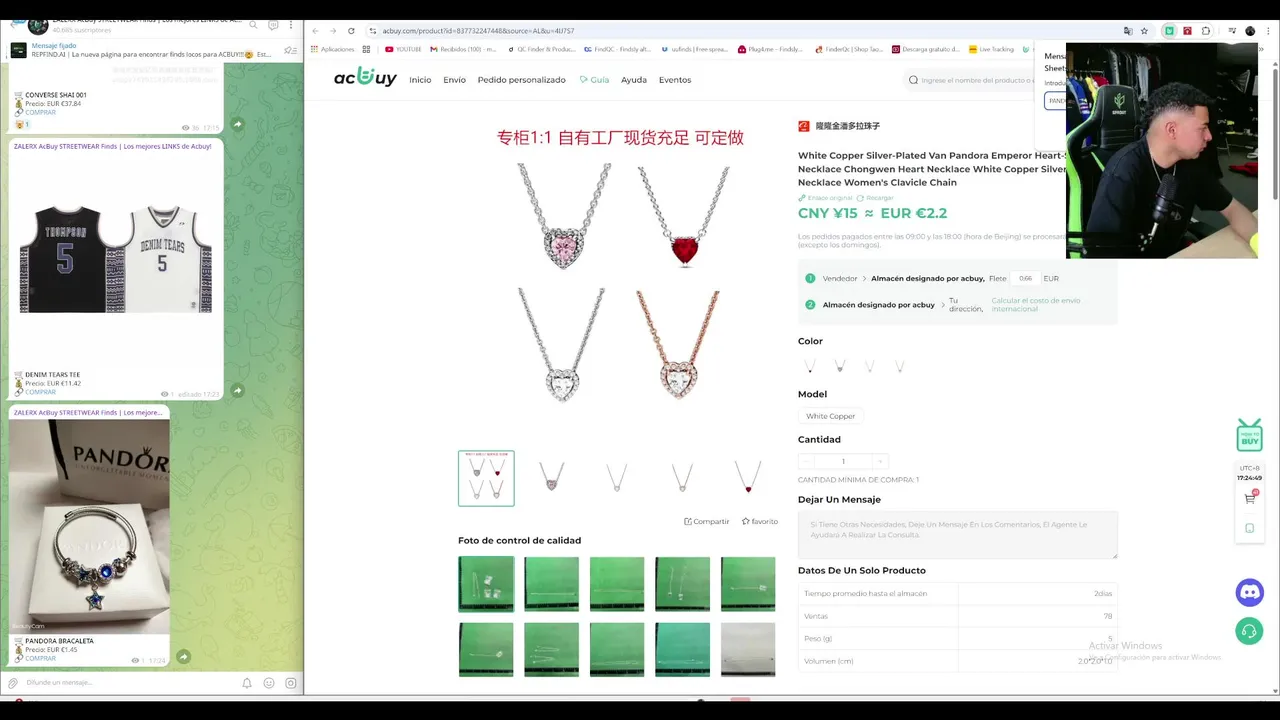Open the Telegram emoji picker
This screenshot has width=1280, height=720.
pyautogui.click(x=269, y=683)
